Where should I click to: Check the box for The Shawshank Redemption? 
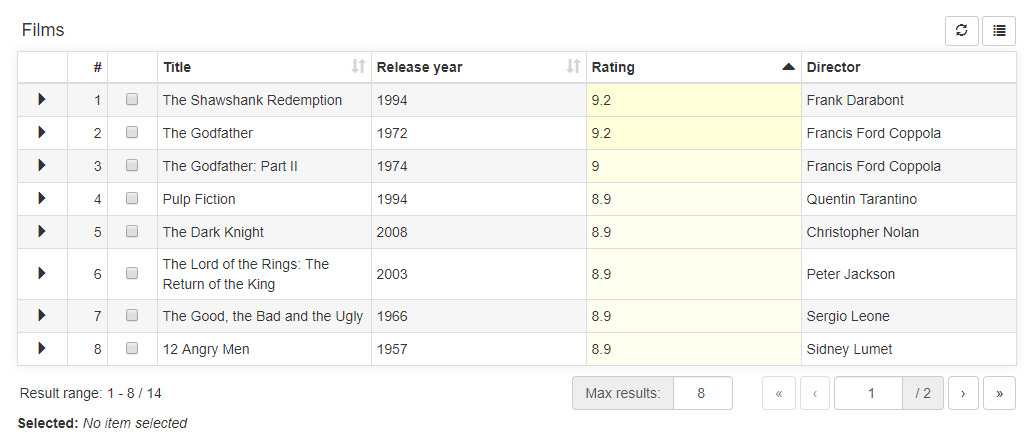[132, 100]
